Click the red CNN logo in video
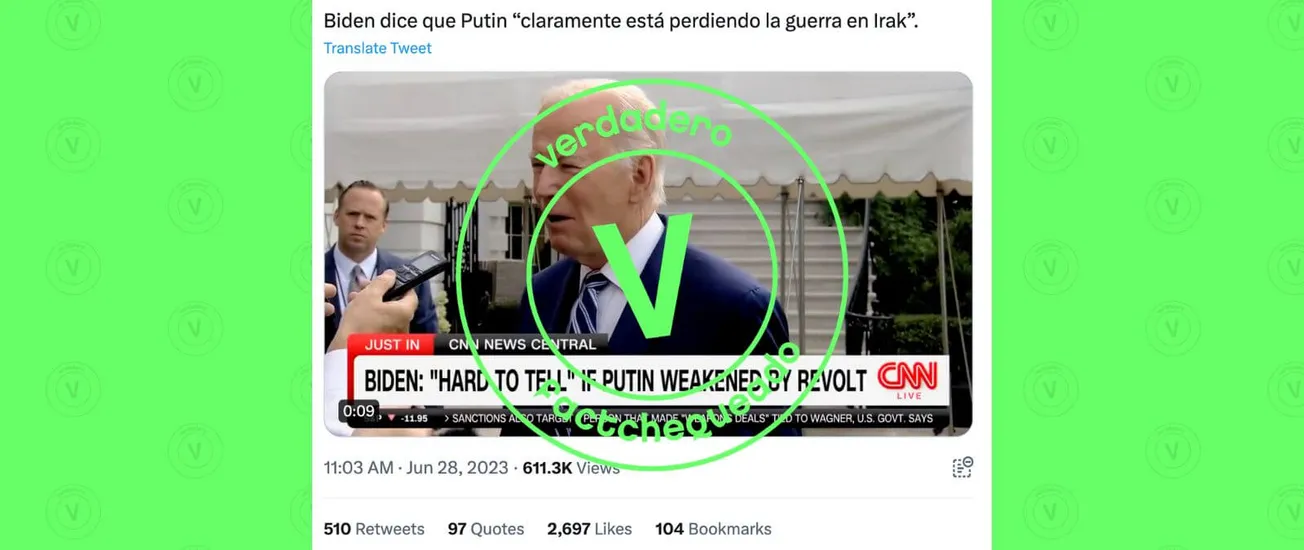 coord(907,377)
